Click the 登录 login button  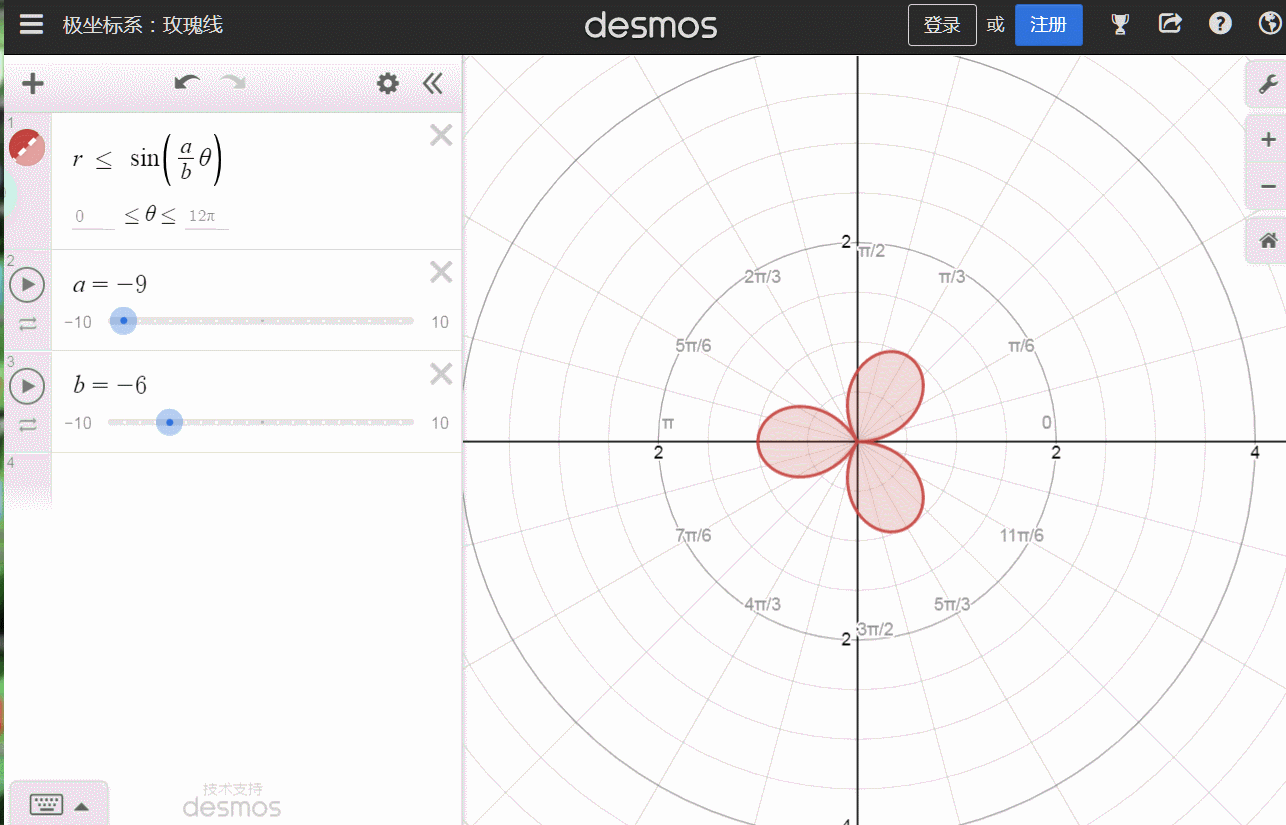pyautogui.click(x=942, y=25)
